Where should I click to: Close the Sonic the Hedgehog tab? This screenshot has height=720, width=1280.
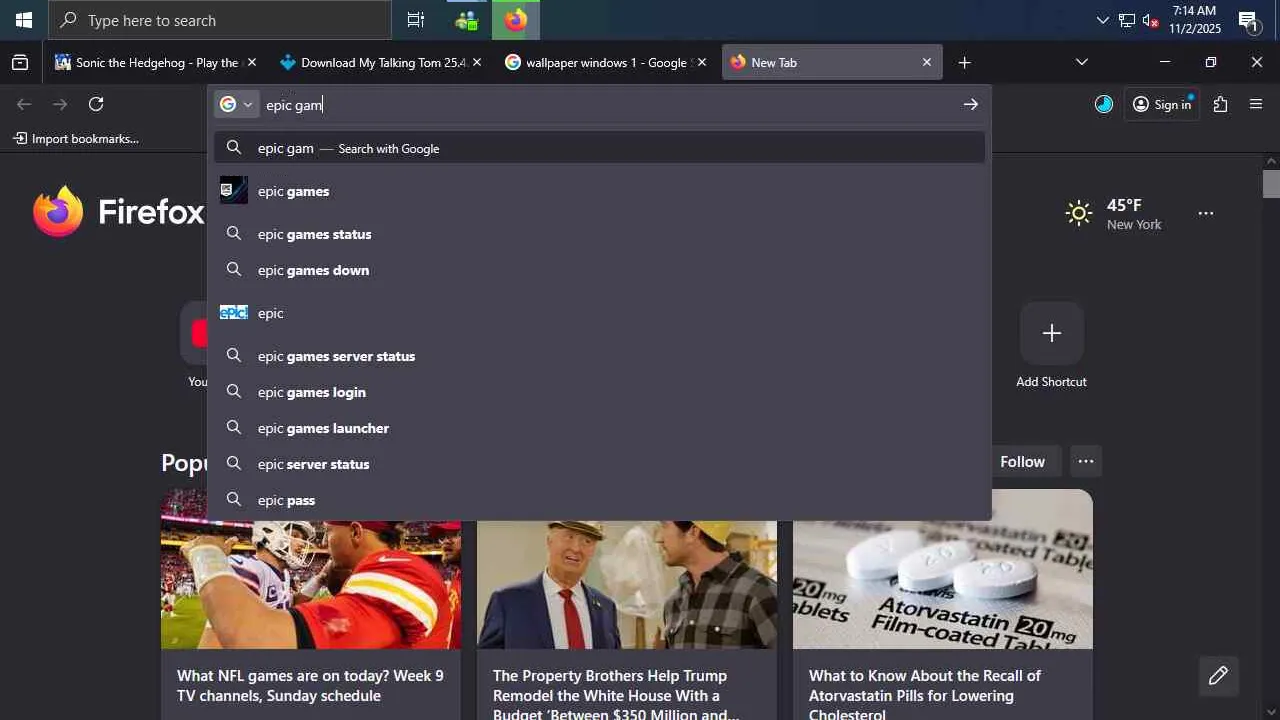pyautogui.click(x=252, y=62)
